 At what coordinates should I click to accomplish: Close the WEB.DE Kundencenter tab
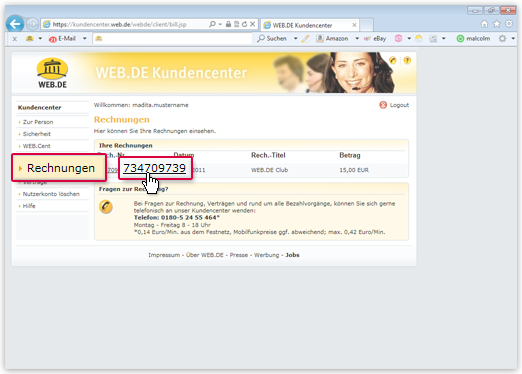(354, 25)
